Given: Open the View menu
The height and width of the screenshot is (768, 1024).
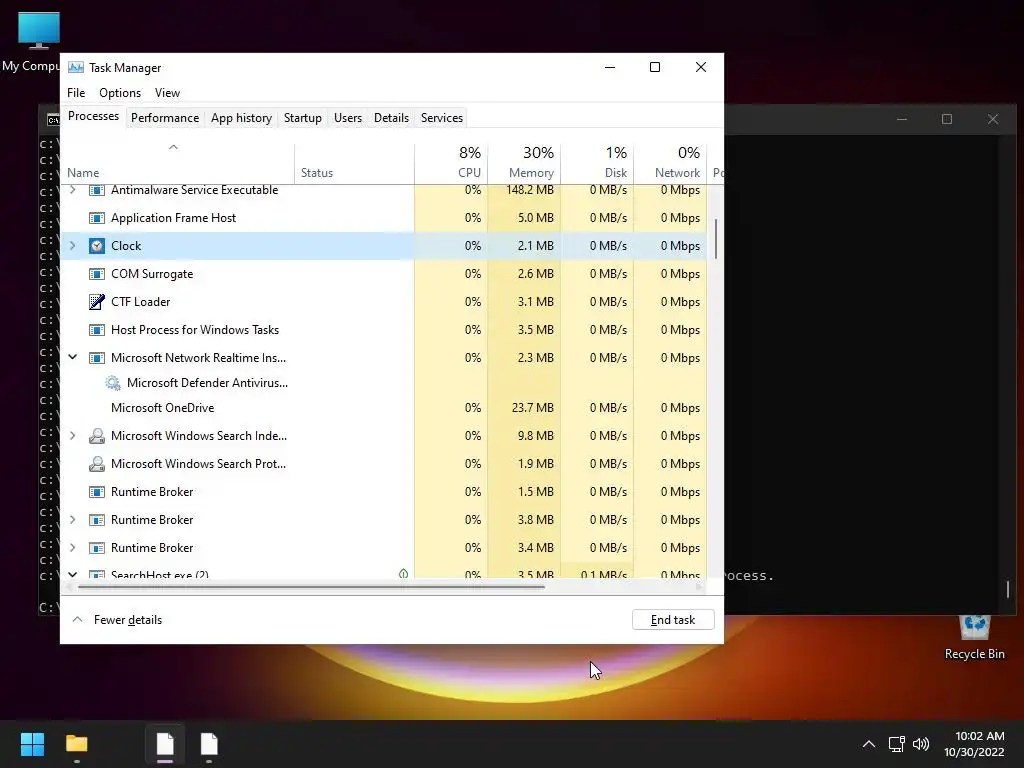Looking at the screenshot, I should (x=167, y=93).
